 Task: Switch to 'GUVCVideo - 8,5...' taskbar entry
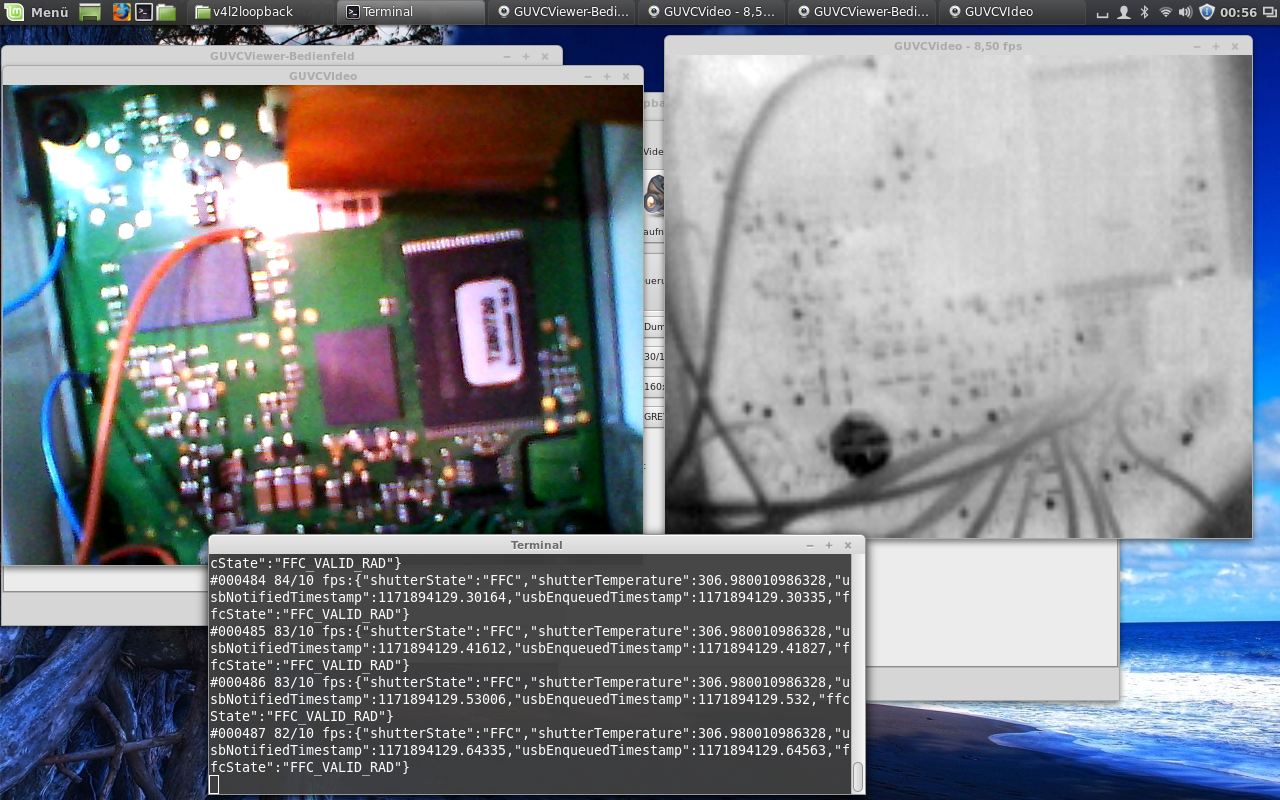[711, 12]
